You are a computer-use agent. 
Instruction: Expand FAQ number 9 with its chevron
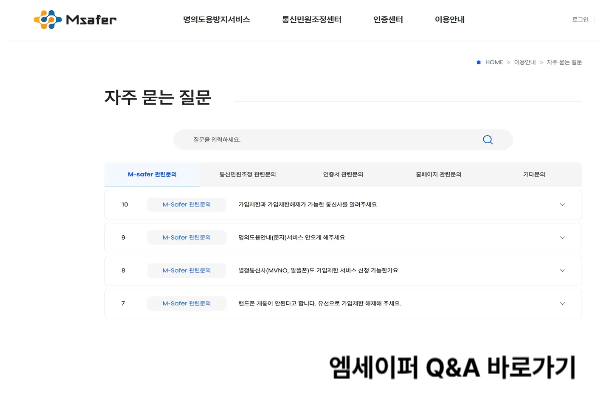point(562,237)
